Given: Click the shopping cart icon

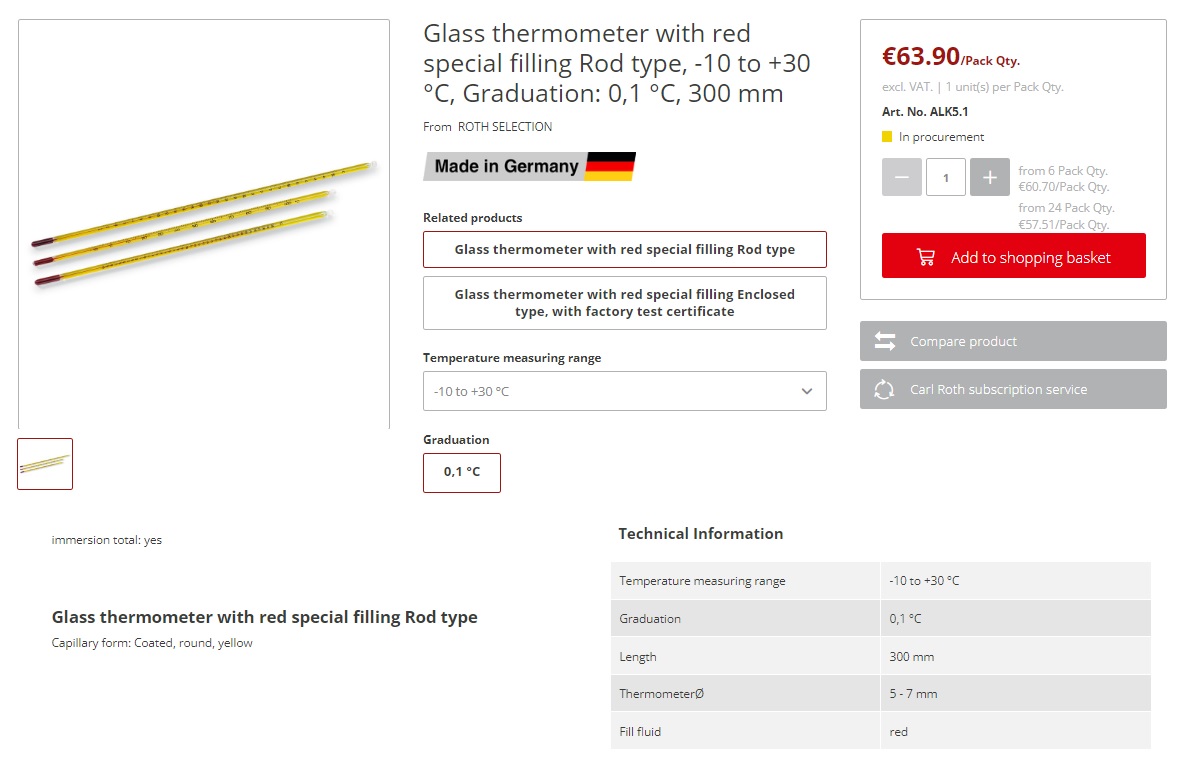Looking at the screenshot, I should pyautogui.click(x=926, y=257).
